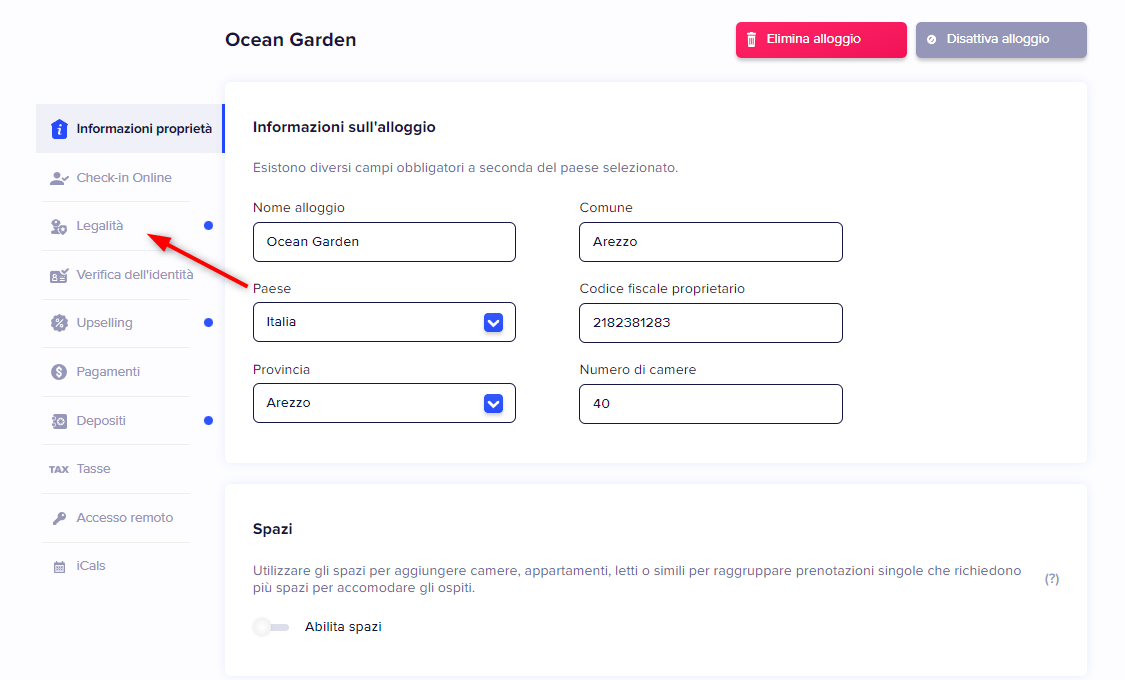Click the Informazioni proprietà info icon
Screen dimensions: 1125x680
click(59, 129)
